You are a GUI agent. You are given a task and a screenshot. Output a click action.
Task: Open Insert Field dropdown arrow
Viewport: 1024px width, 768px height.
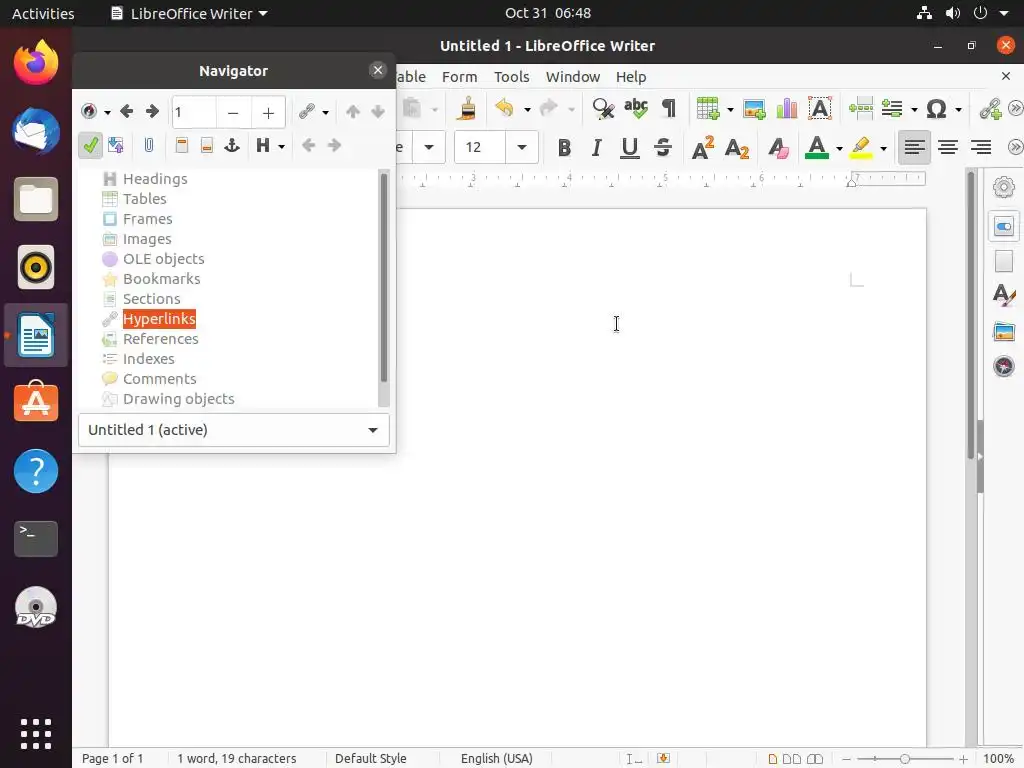(914, 110)
